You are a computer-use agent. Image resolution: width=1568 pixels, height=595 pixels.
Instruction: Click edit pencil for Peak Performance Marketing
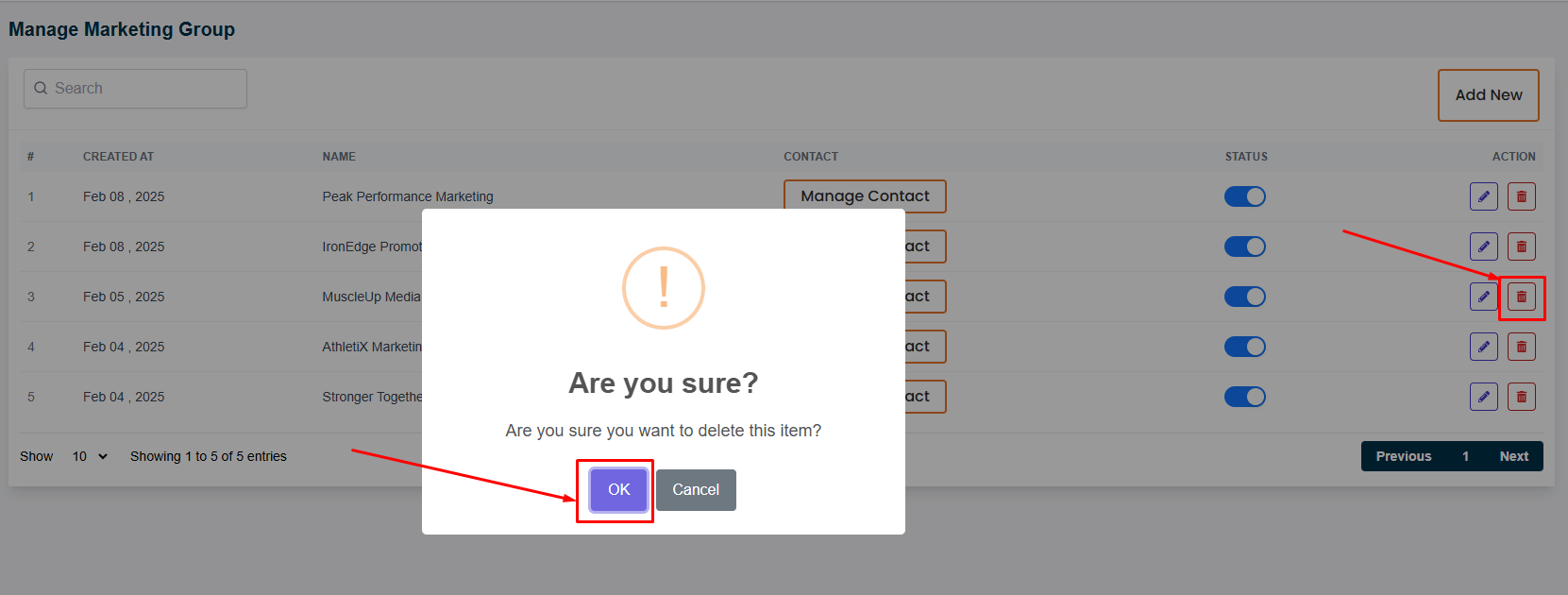(1483, 196)
